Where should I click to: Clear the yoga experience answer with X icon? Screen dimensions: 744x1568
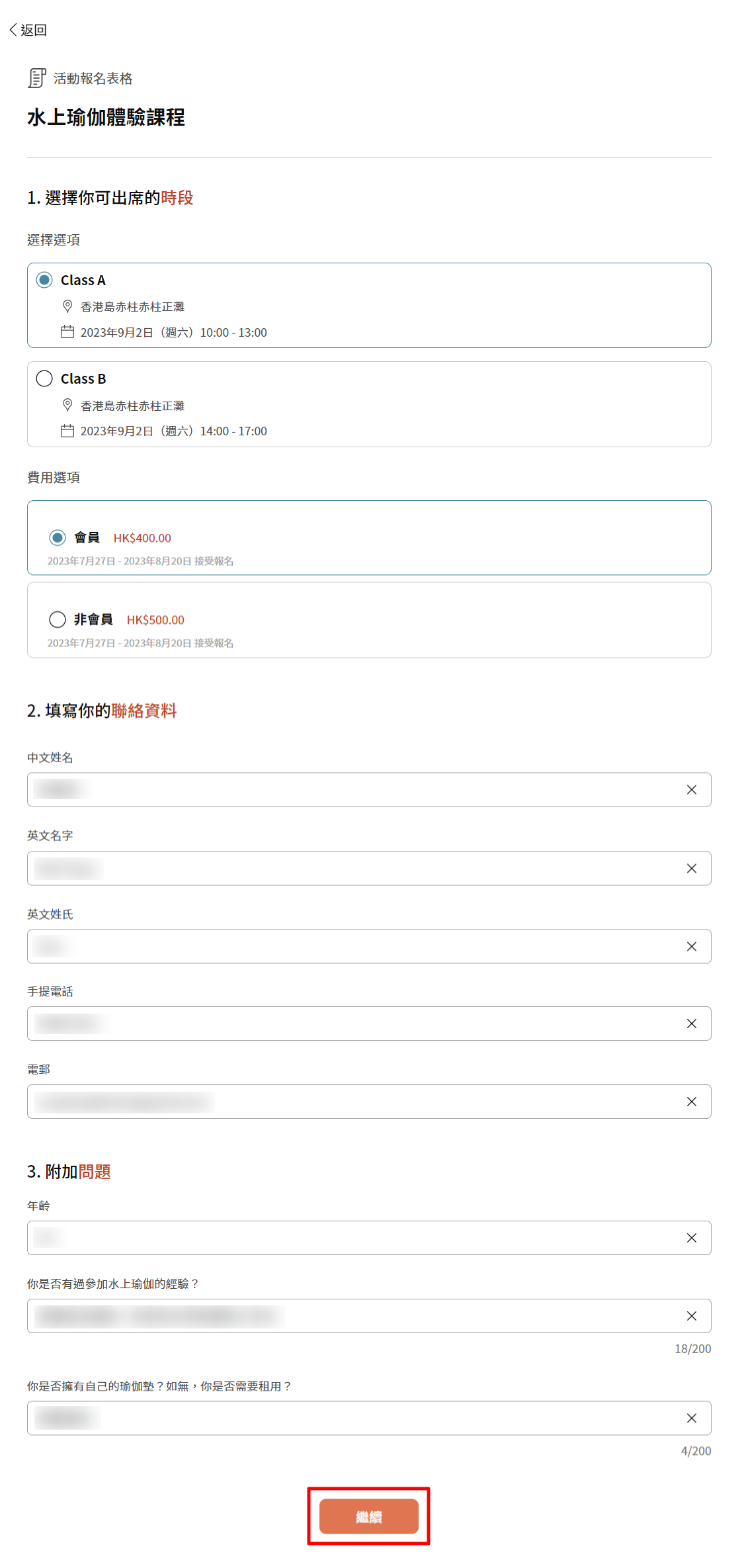(691, 1316)
